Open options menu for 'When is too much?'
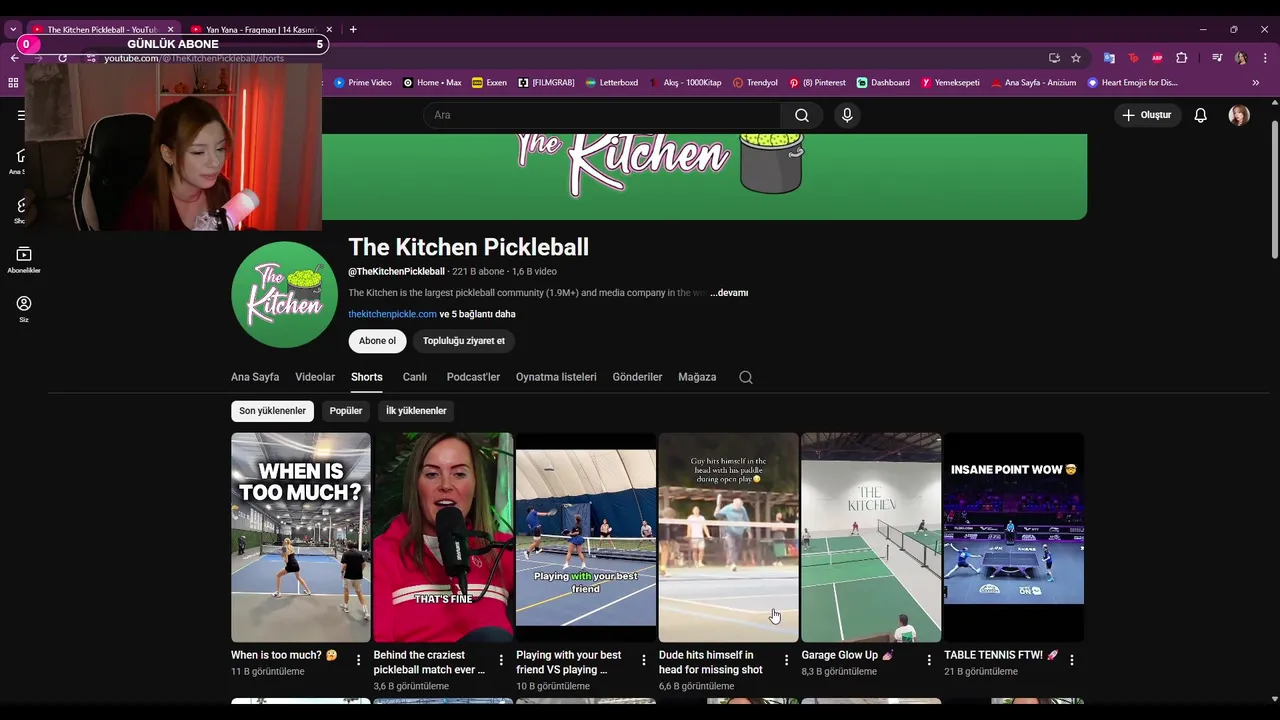This screenshot has height=720, width=1280. (x=359, y=660)
